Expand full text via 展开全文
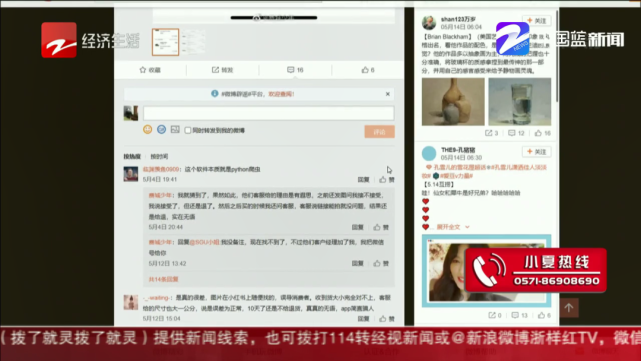Image resolution: width=641 pixels, height=361 pixels. [x=453, y=227]
